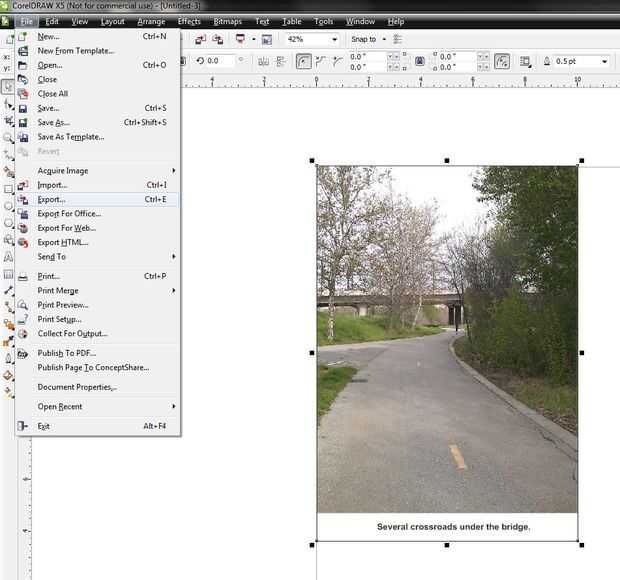Expand the Acquire Image submenu arrow
Viewport: 620px width, 580px height.
[x=174, y=170]
